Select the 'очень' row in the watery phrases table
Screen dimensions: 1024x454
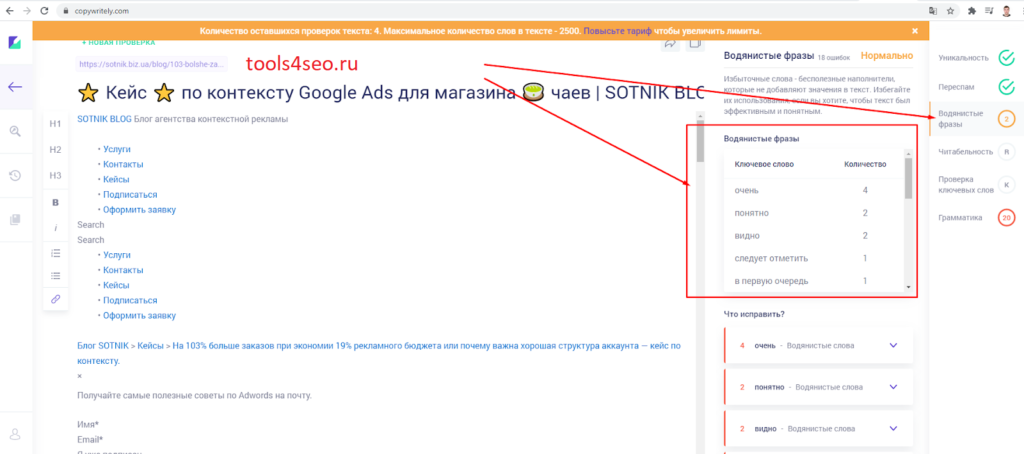(814, 190)
